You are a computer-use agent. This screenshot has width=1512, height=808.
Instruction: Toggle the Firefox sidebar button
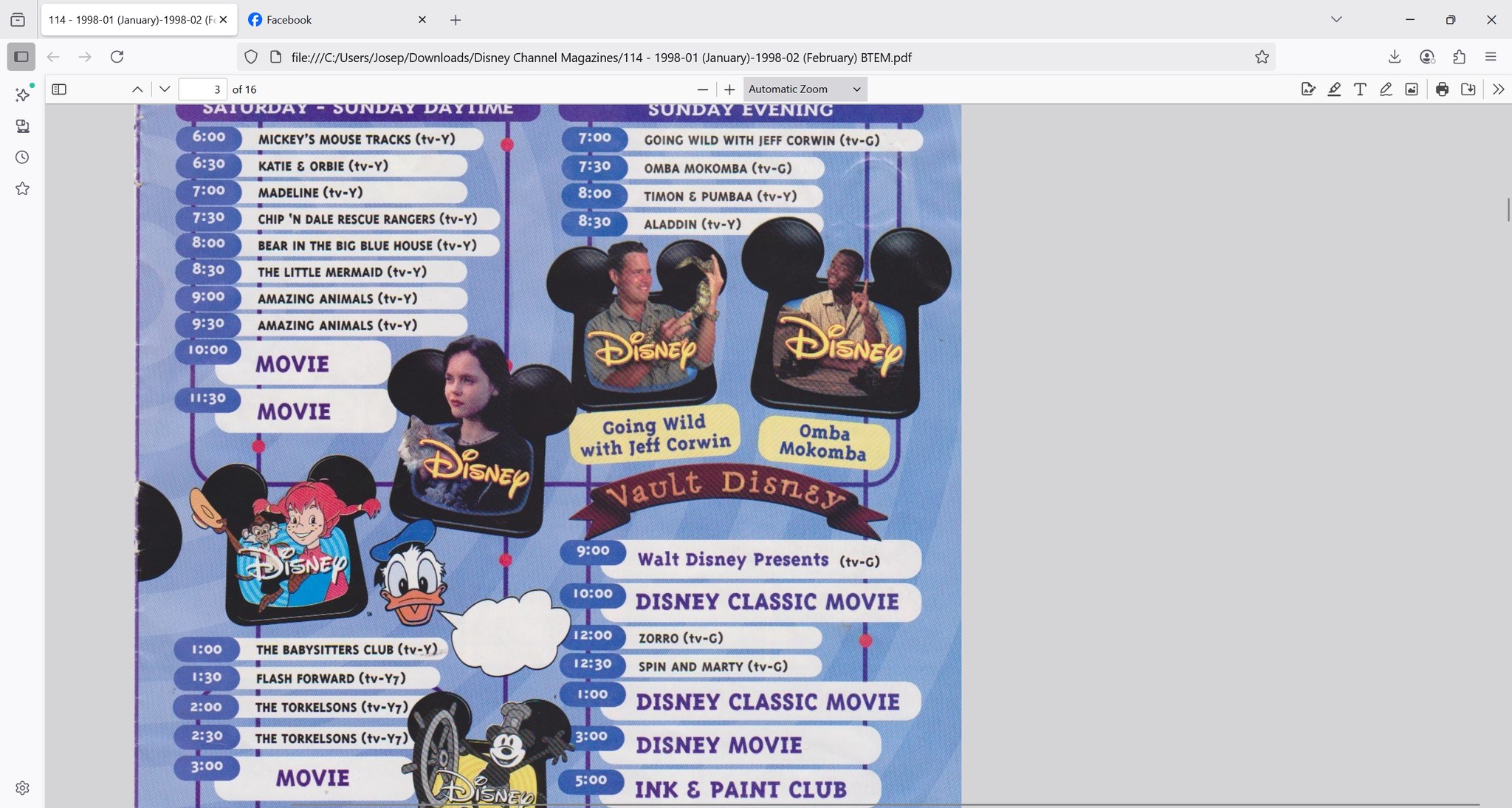[21, 57]
